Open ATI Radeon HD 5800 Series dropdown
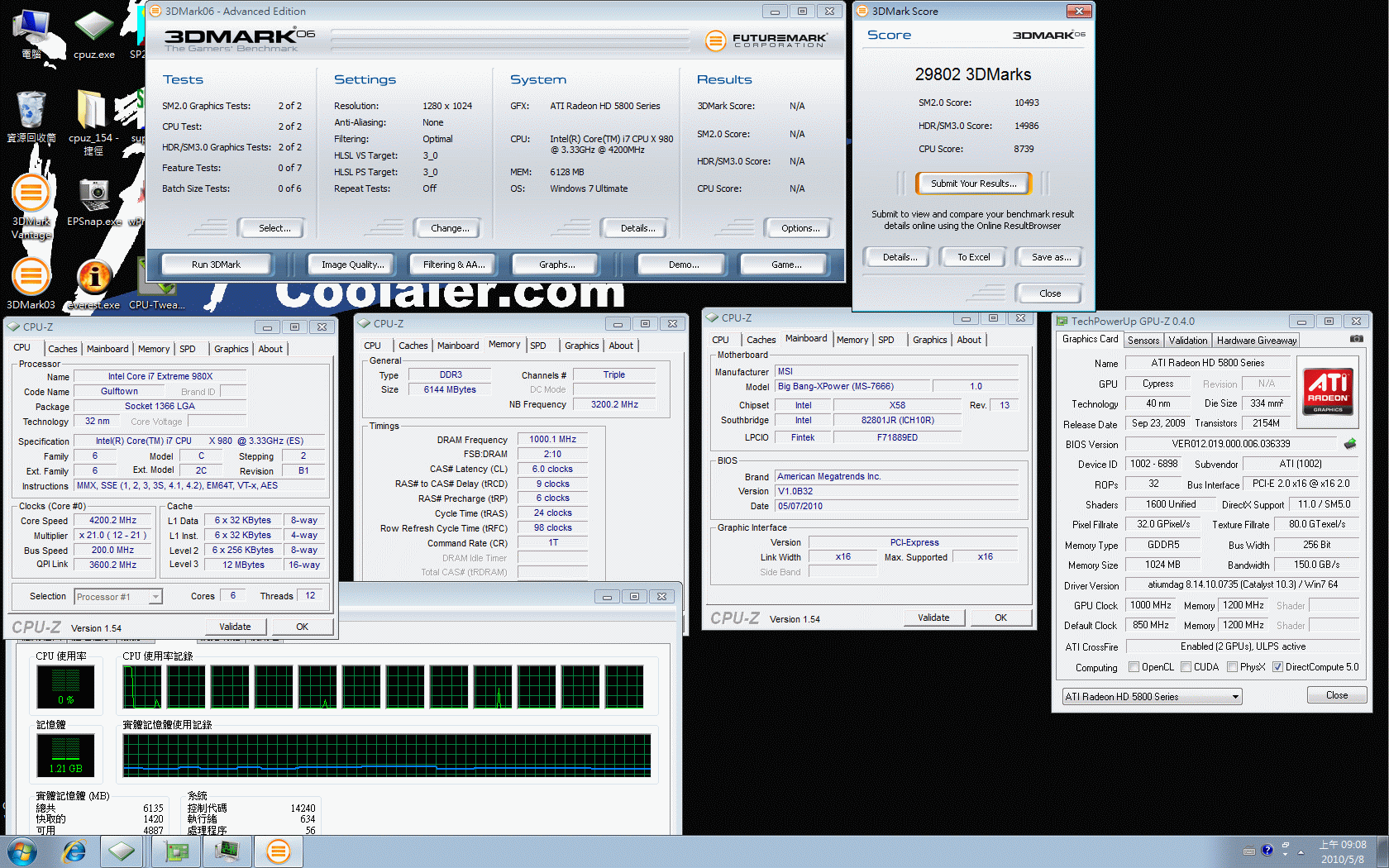 [1152, 697]
